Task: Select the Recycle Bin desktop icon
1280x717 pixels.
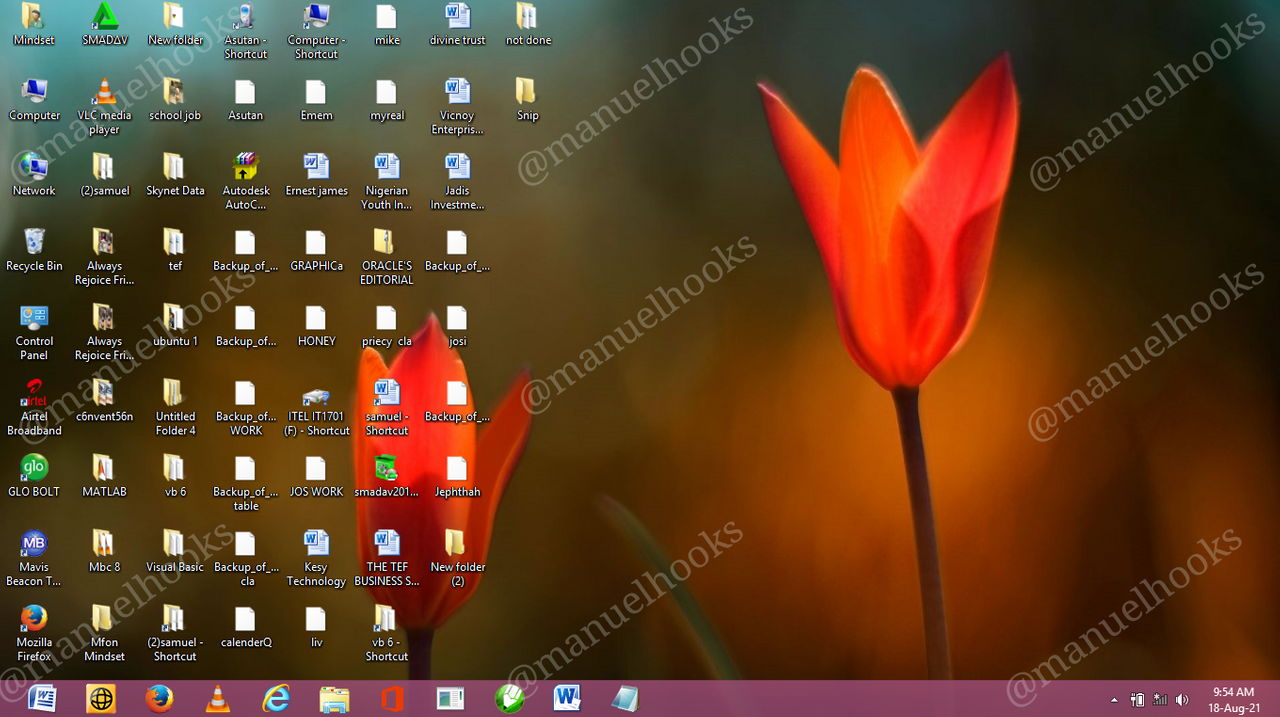Action: coord(34,249)
